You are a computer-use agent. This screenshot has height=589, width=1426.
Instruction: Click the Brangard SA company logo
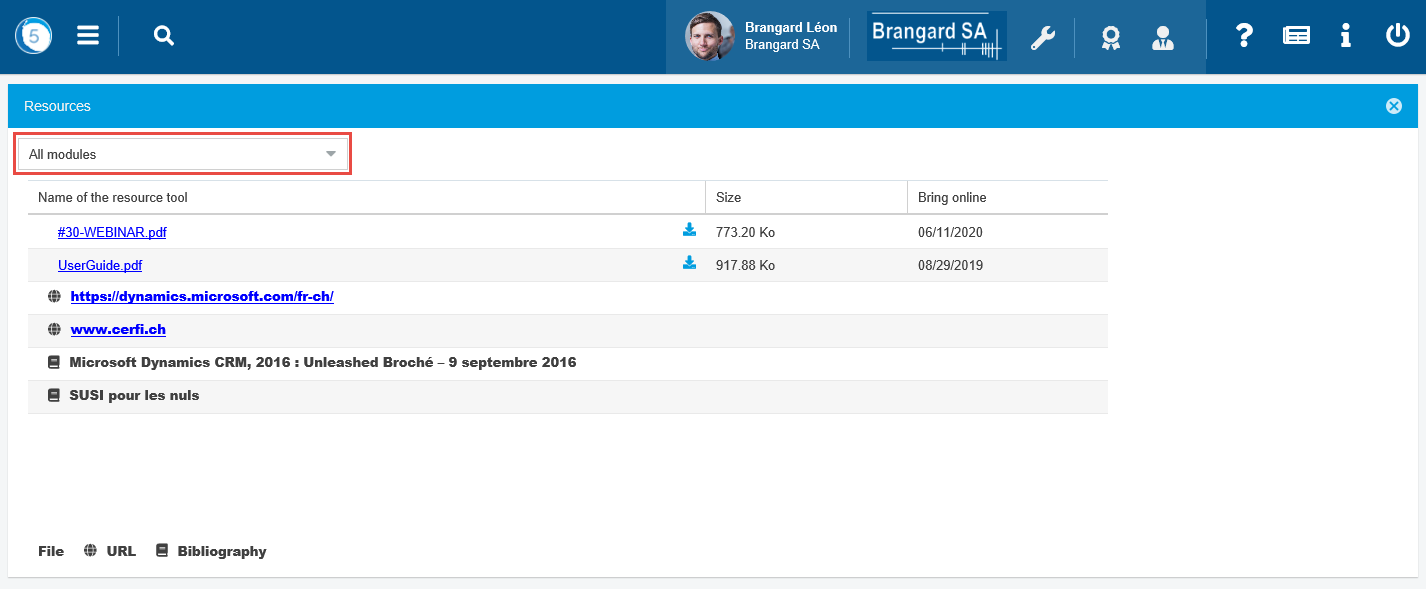tap(936, 37)
